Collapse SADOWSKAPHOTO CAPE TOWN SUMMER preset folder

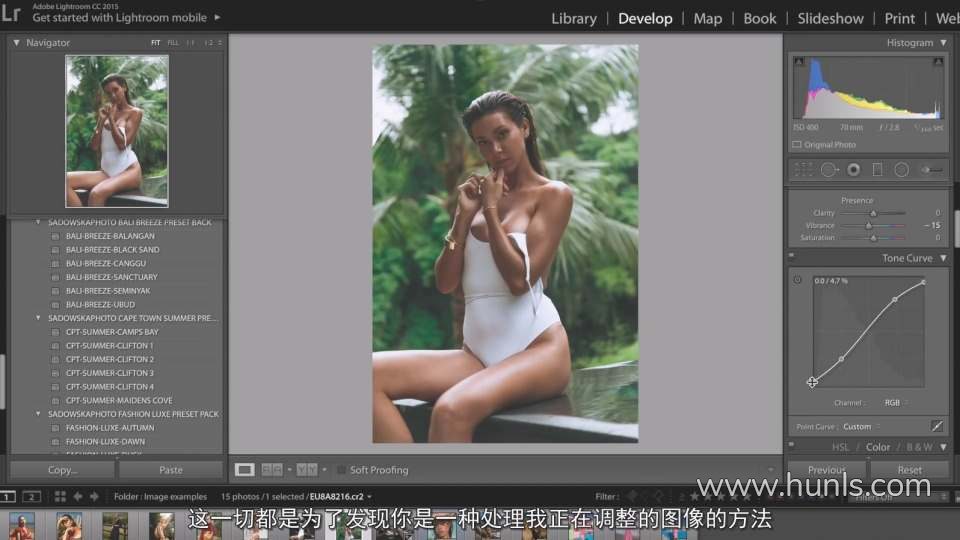38,318
